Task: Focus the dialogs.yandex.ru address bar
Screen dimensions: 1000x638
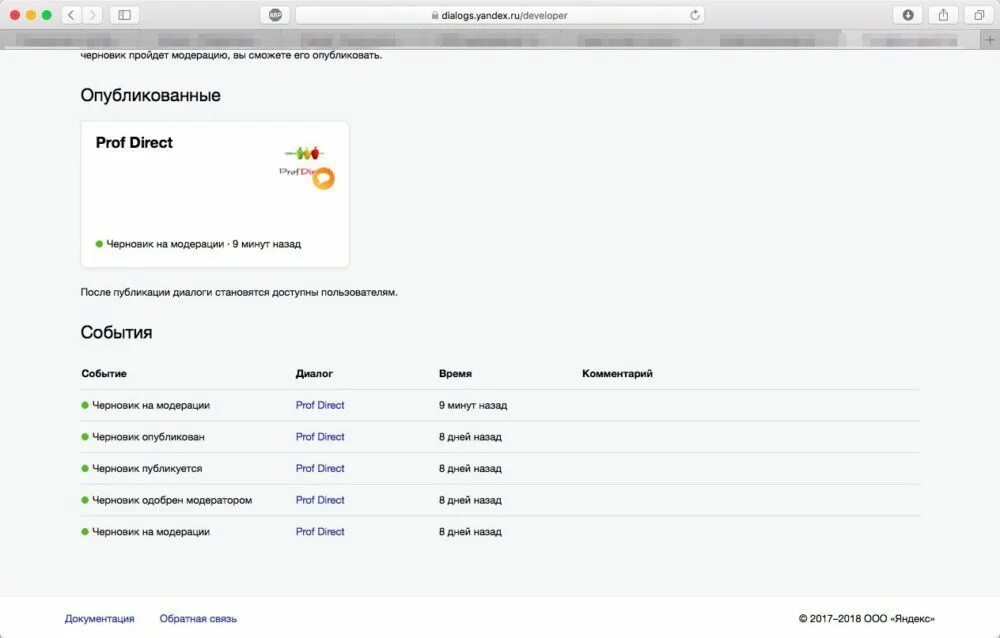Action: click(499, 15)
